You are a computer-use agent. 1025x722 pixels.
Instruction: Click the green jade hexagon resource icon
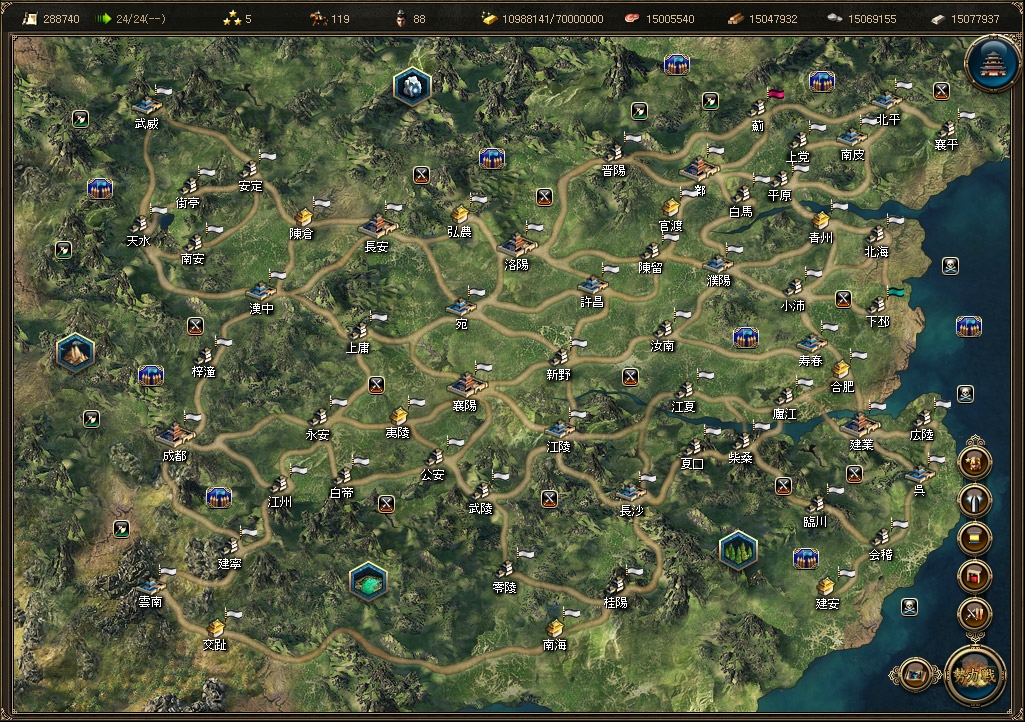pyautogui.click(x=369, y=581)
